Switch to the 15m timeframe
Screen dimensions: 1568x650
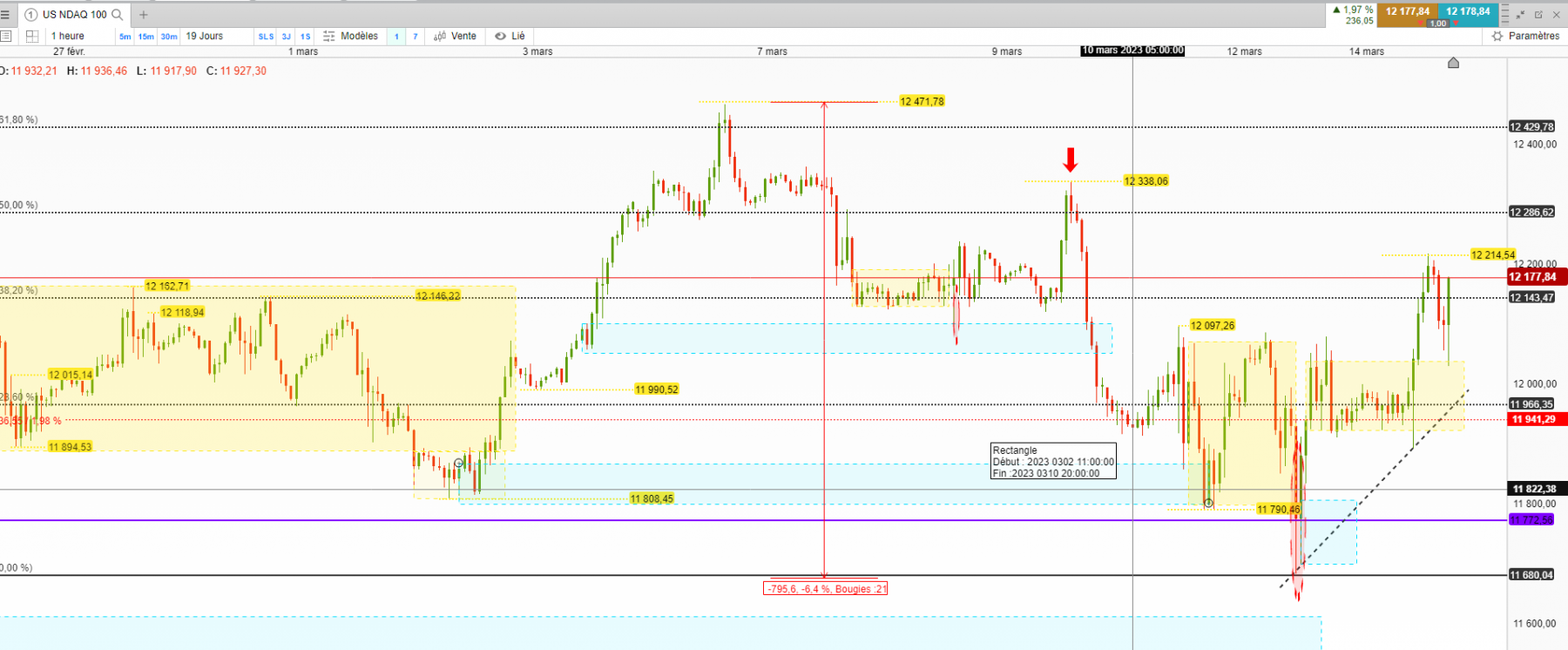click(146, 37)
